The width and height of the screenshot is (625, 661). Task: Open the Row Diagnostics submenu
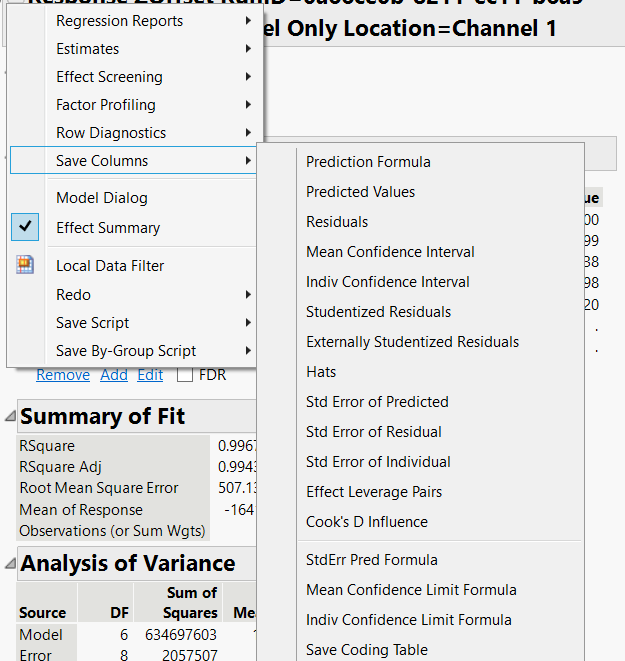[111, 133]
